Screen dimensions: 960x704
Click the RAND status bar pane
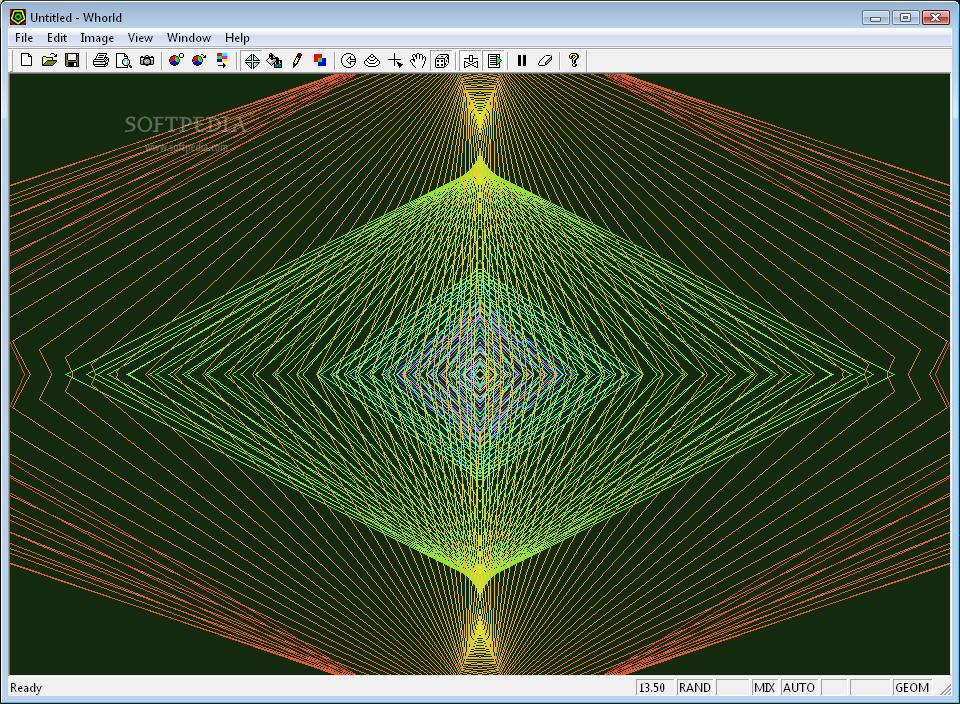pos(694,687)
